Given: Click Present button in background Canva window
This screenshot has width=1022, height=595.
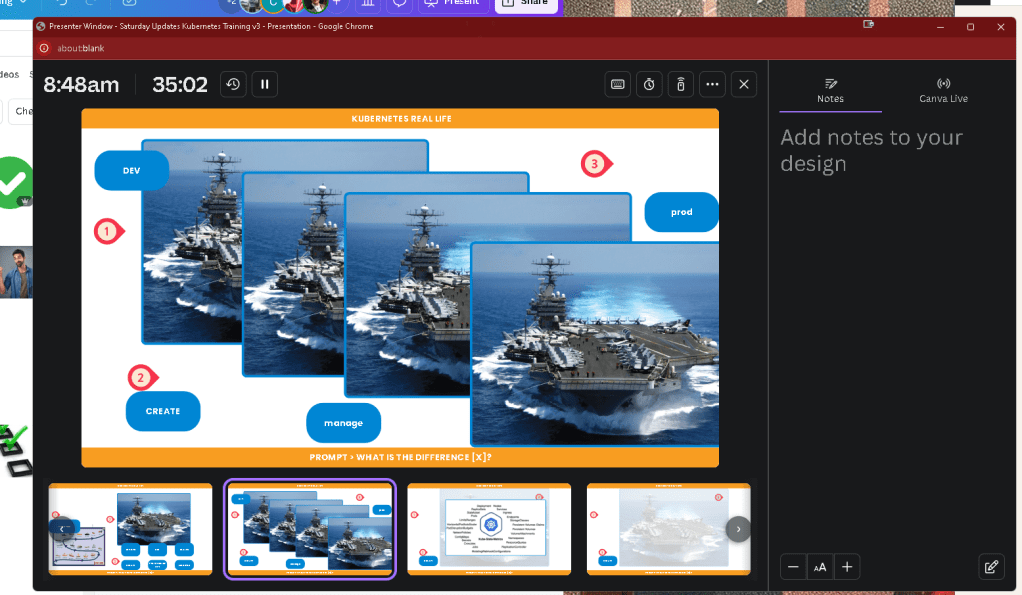Looking at the screenshot, I should 451,3.
